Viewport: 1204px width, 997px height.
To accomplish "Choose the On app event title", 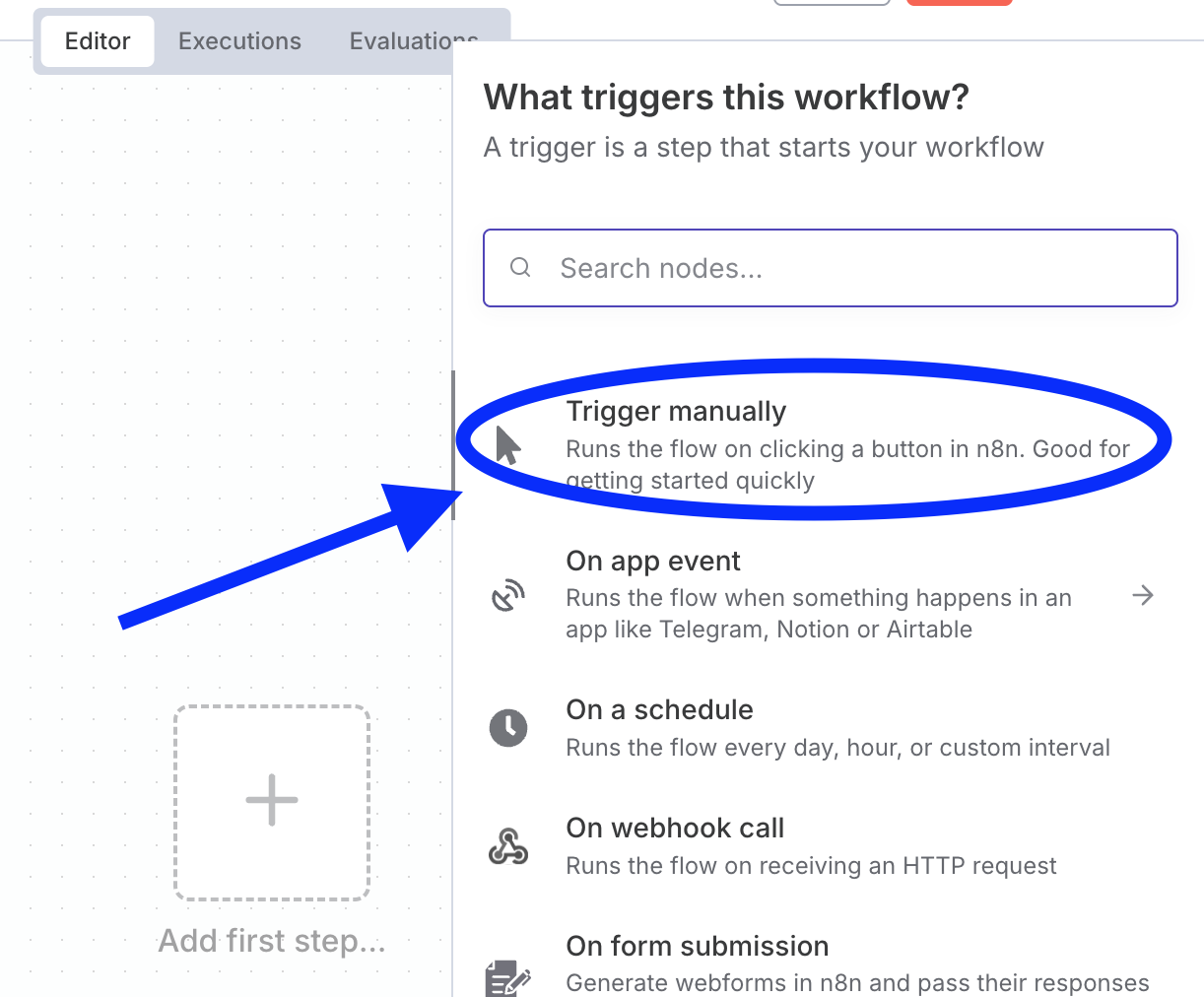I will 653,562.
